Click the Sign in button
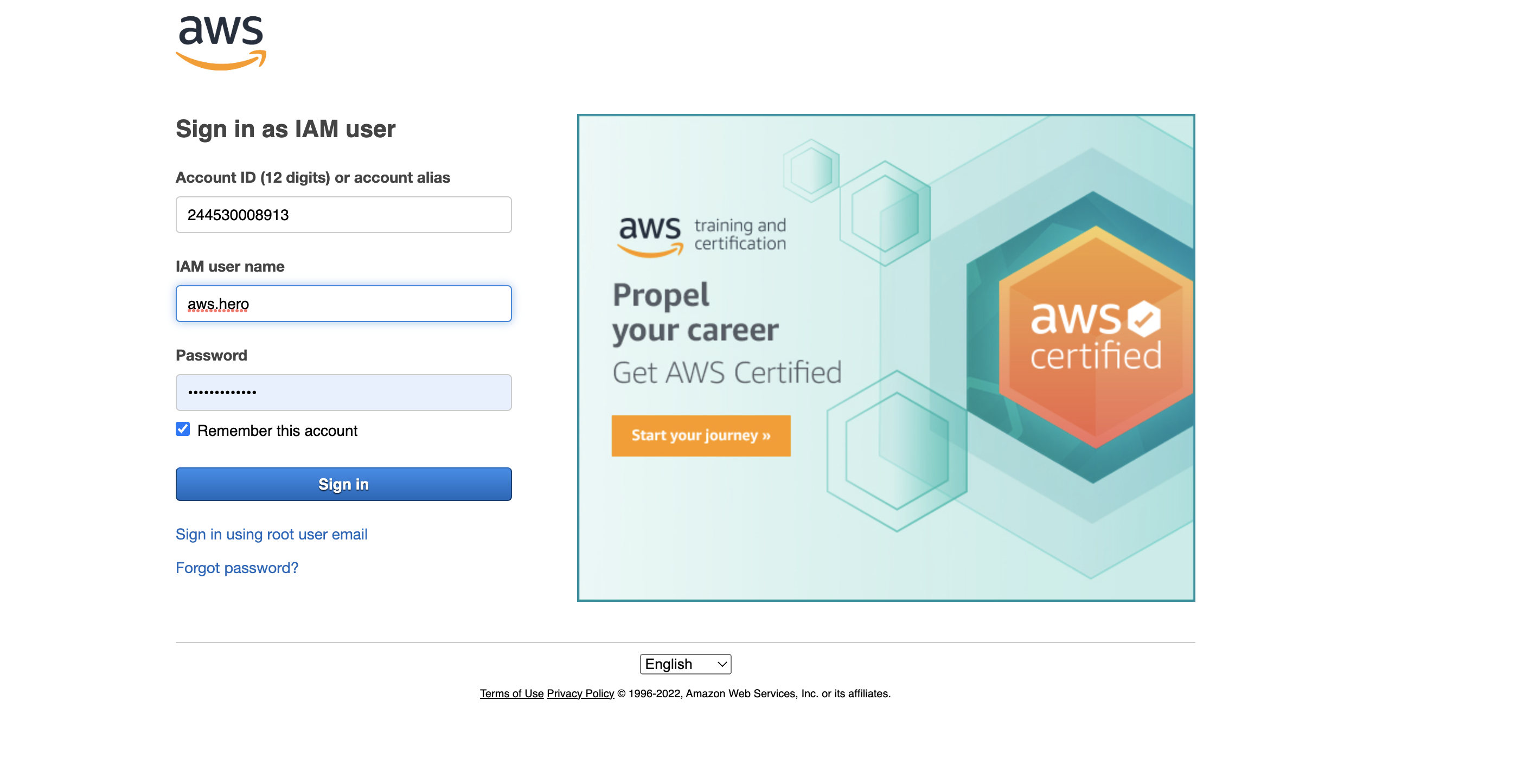 click(343, 483)
